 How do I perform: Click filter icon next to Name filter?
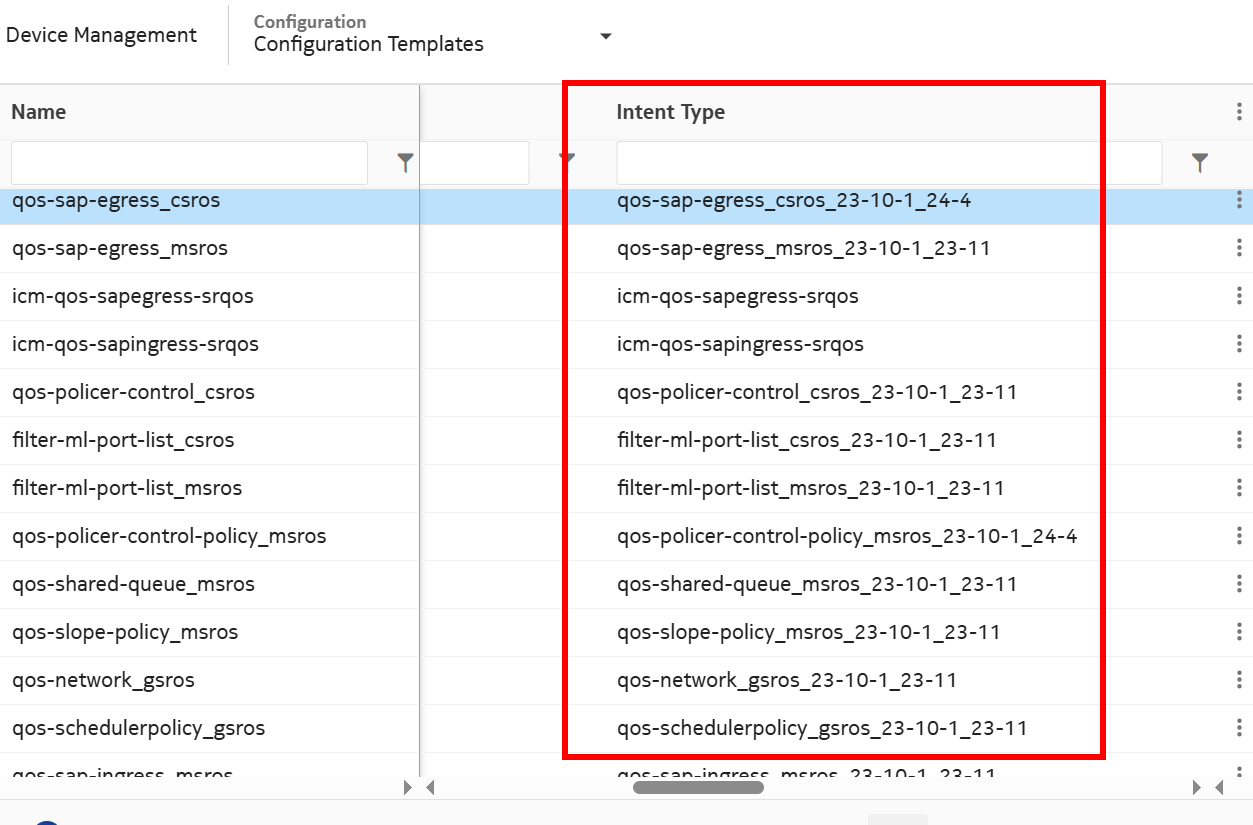(x=405, y=162)
